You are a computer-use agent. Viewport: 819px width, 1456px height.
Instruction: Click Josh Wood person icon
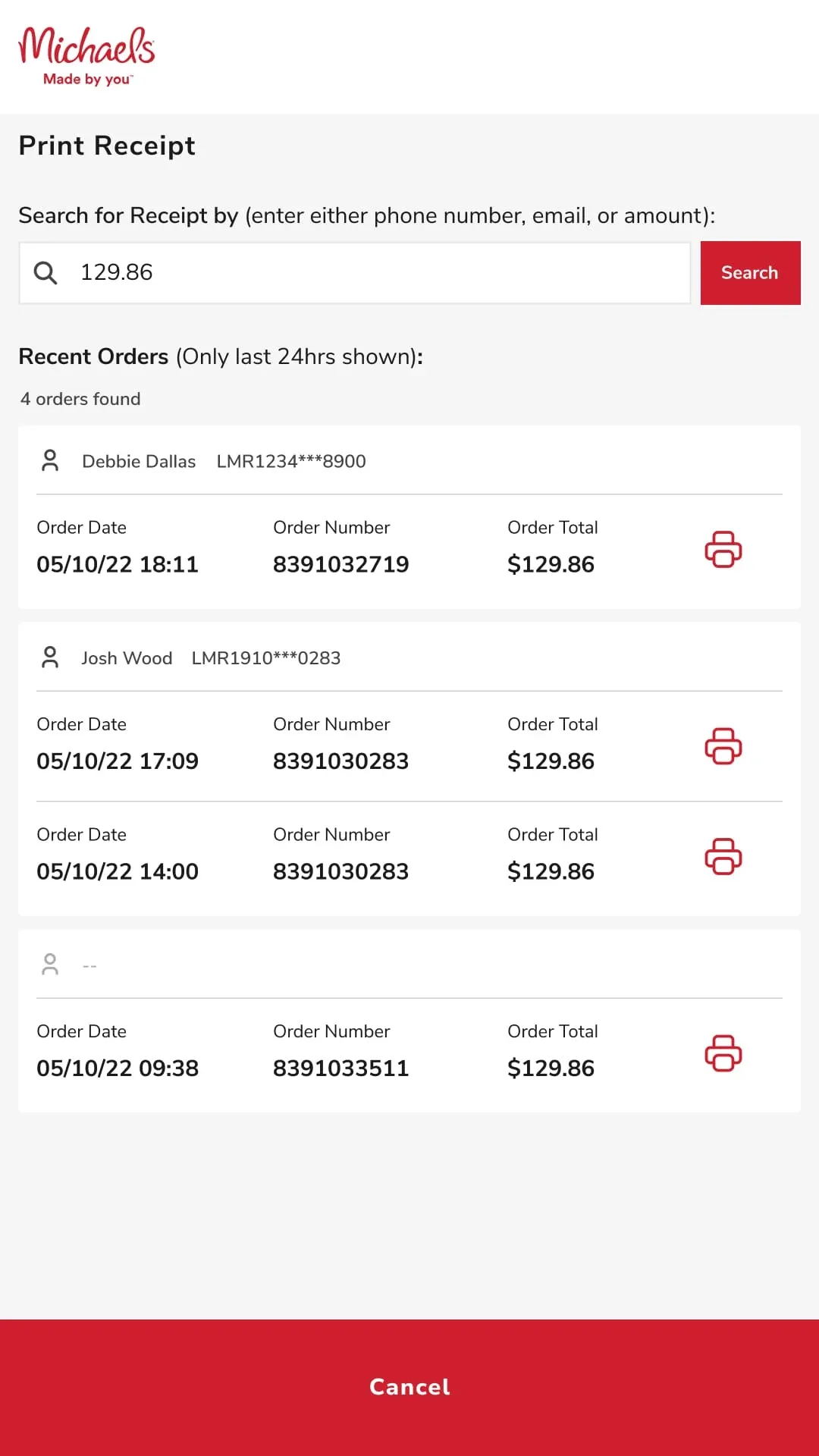coord(50,657)
